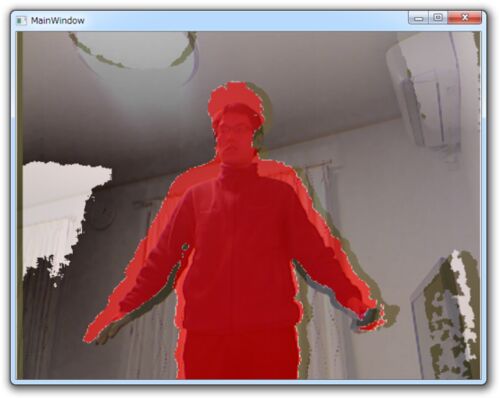Screen dimensions: 500x398
Task: Click the empty title bar area
Action: (247, 21)
